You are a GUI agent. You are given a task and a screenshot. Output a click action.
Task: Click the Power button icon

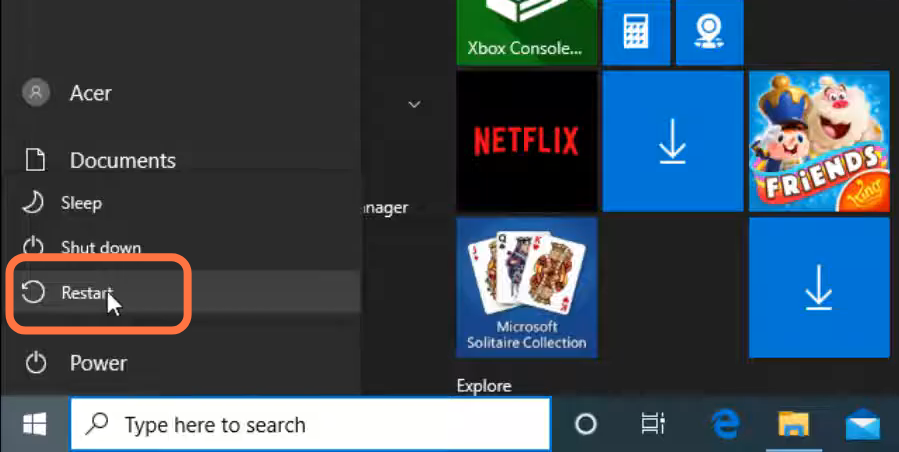[36, 363]
